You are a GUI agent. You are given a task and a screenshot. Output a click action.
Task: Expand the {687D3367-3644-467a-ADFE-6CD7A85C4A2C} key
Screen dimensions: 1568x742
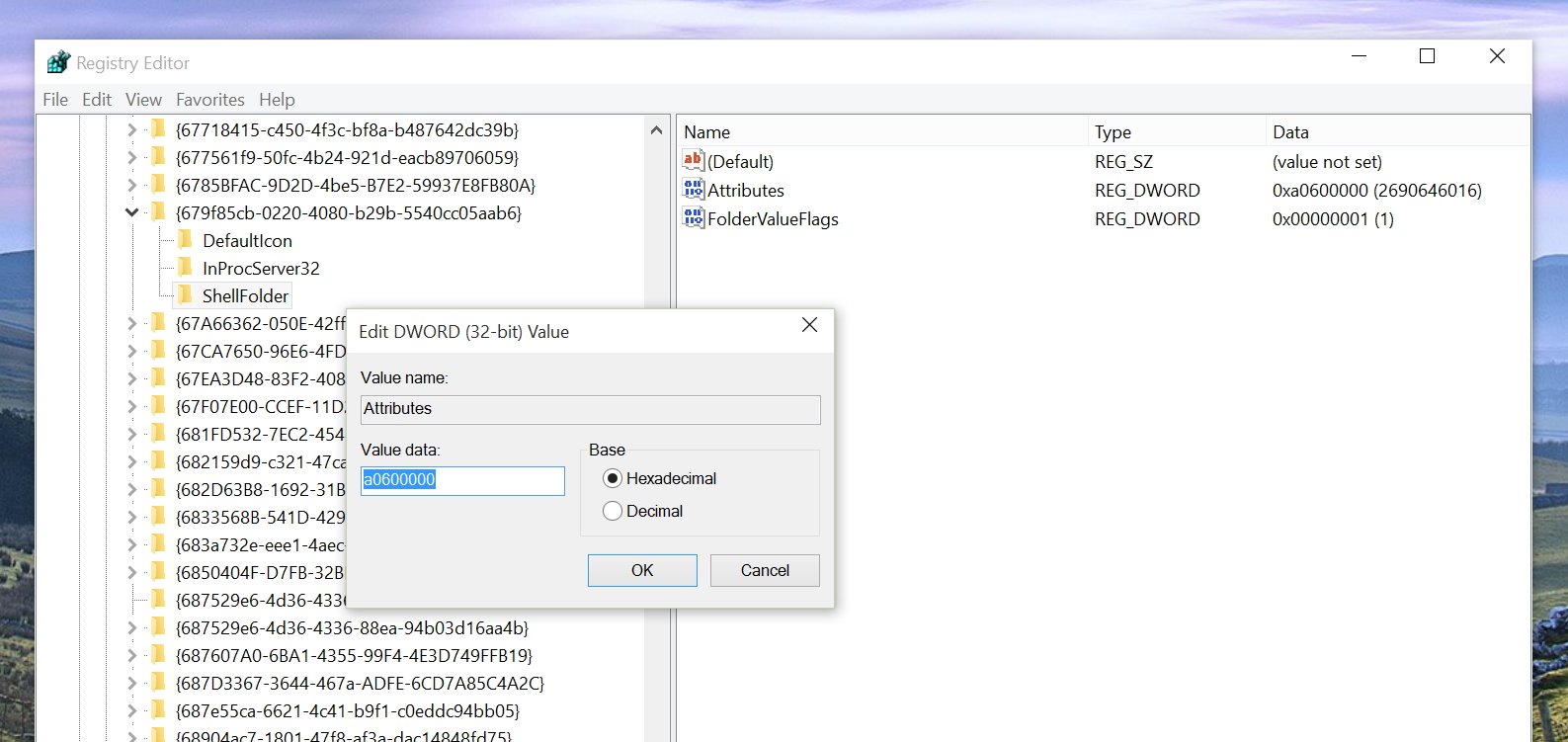click(132, 683)
